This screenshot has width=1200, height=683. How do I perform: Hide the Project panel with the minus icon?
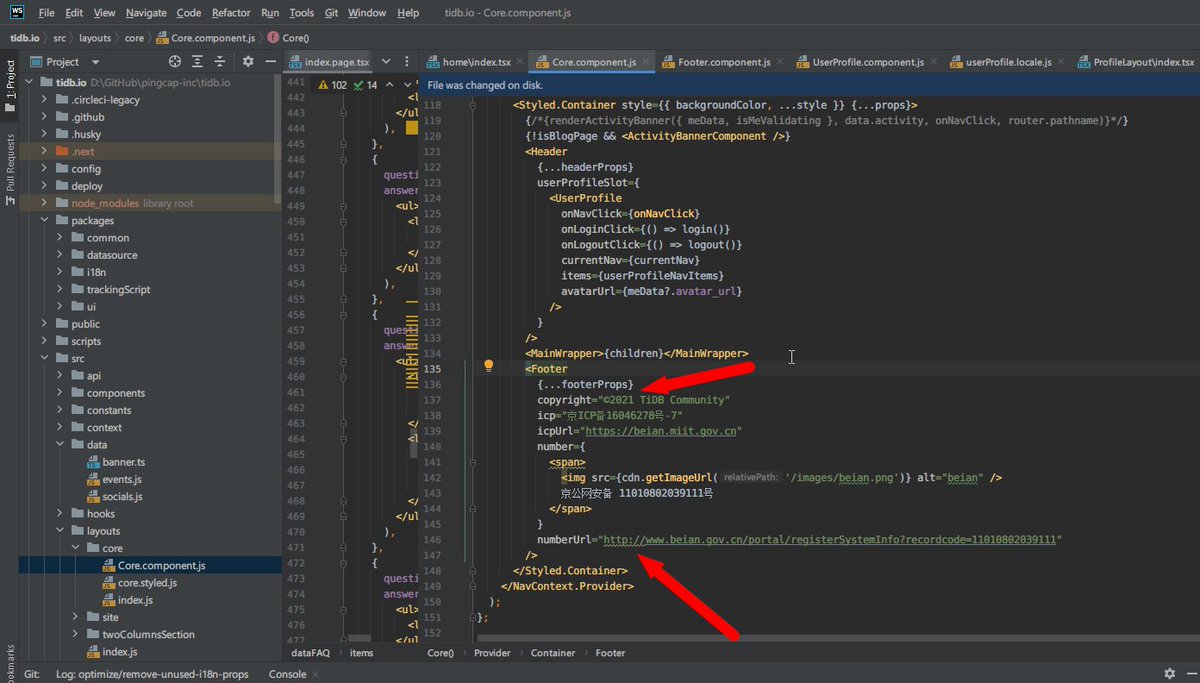tap(270, 61)
